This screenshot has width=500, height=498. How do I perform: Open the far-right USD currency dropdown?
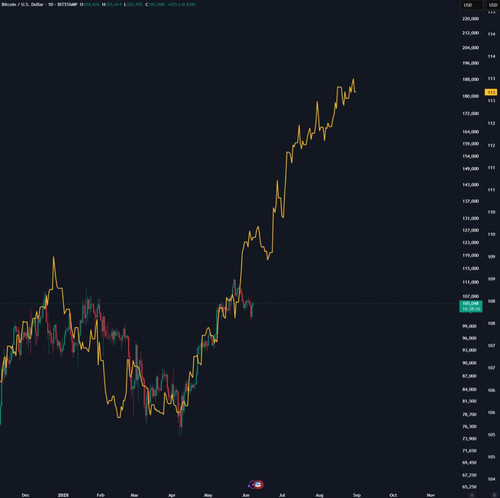(493, 5)
